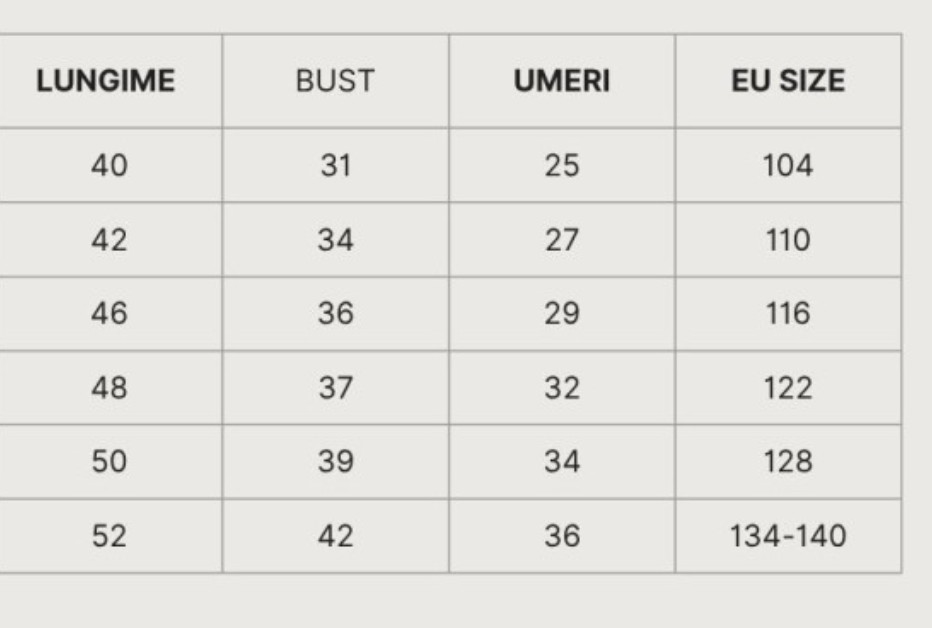Click bust value 39
Viewport: 932px width, 628px height.
(x=336, y=462)
